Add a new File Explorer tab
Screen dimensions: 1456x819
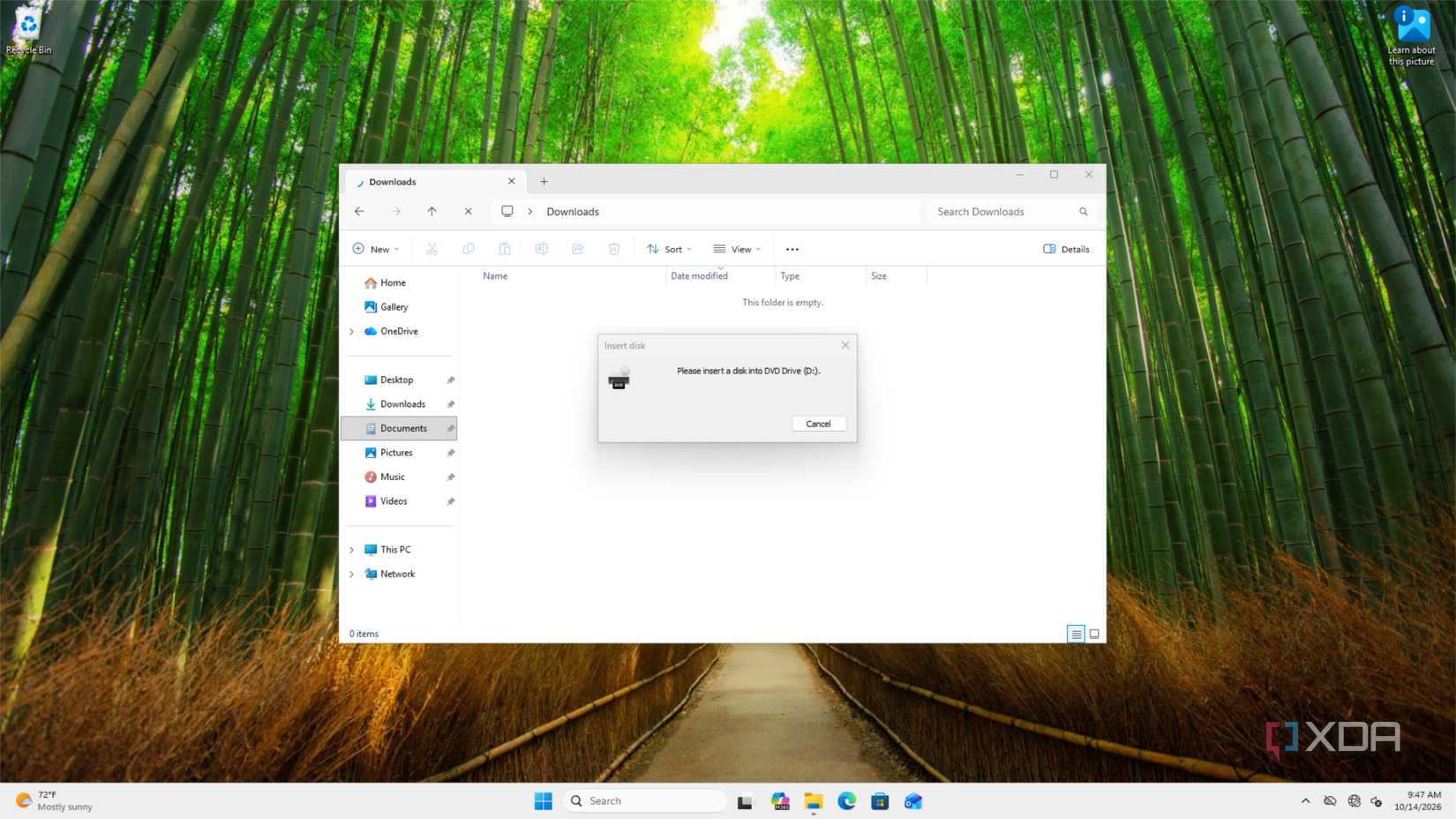[544, 182]
